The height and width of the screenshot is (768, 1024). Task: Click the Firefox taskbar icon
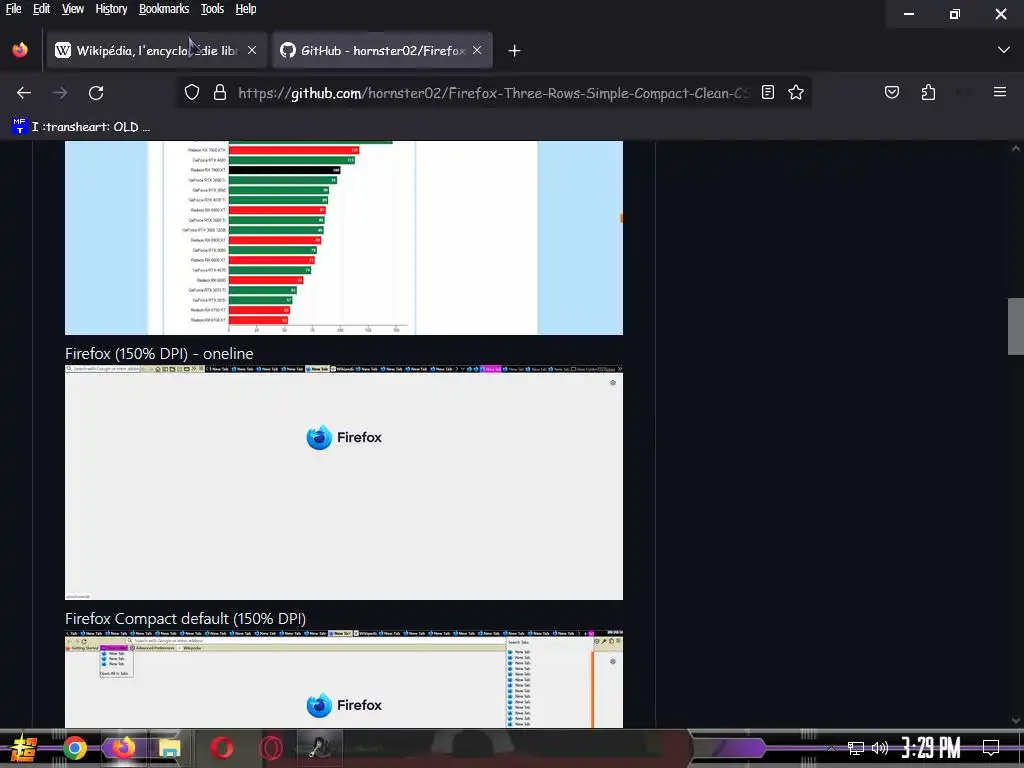tap(123, 748)
